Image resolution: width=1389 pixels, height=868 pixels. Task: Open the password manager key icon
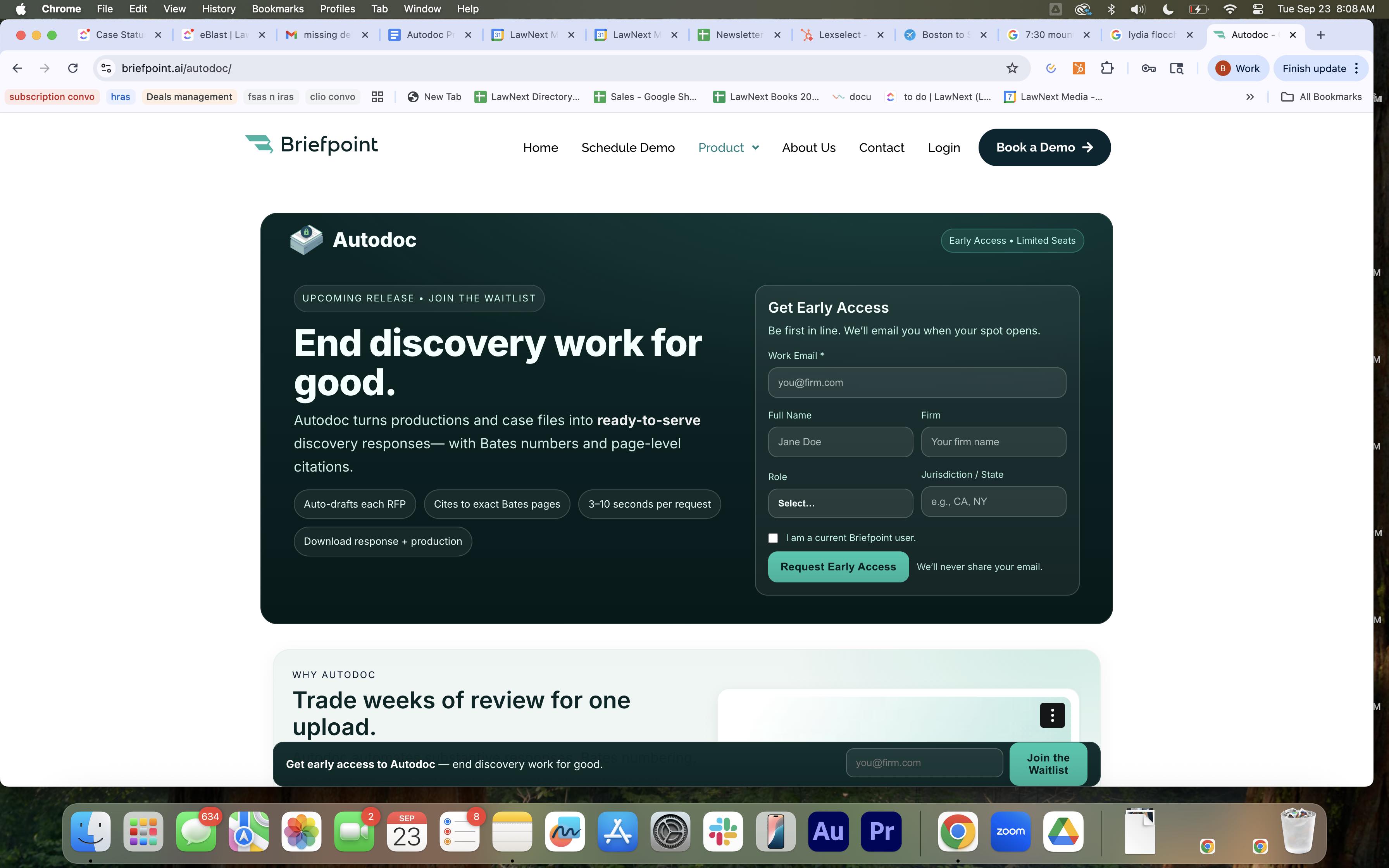click(x=1148, y=68)
